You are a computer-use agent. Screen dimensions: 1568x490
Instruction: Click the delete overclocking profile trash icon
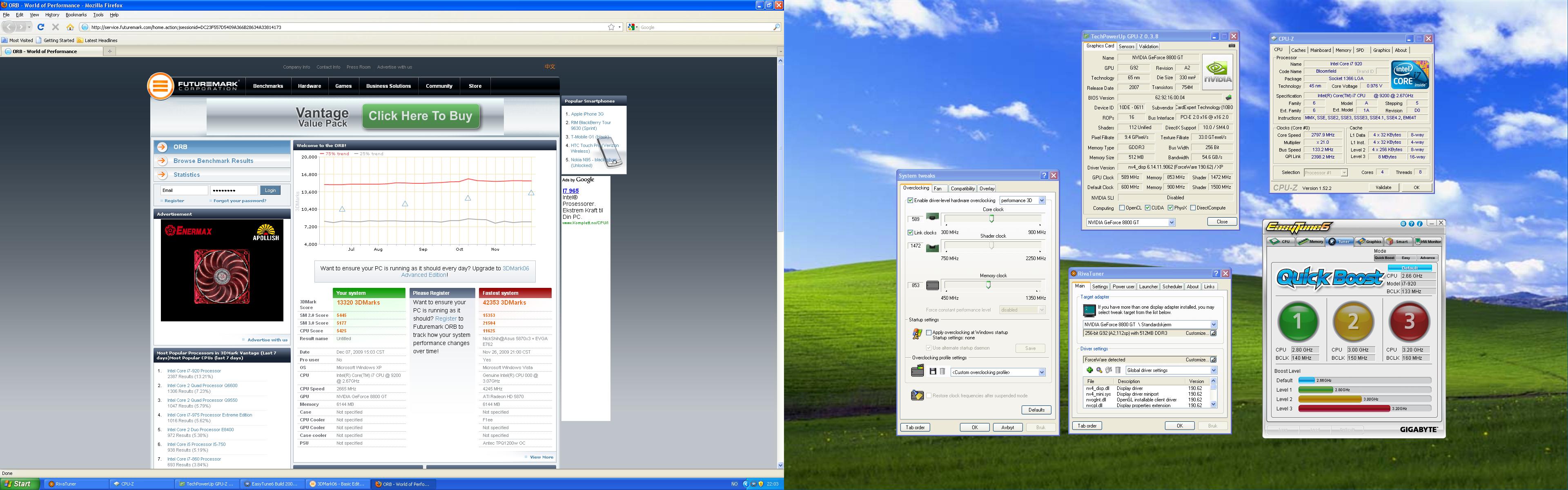942,371
